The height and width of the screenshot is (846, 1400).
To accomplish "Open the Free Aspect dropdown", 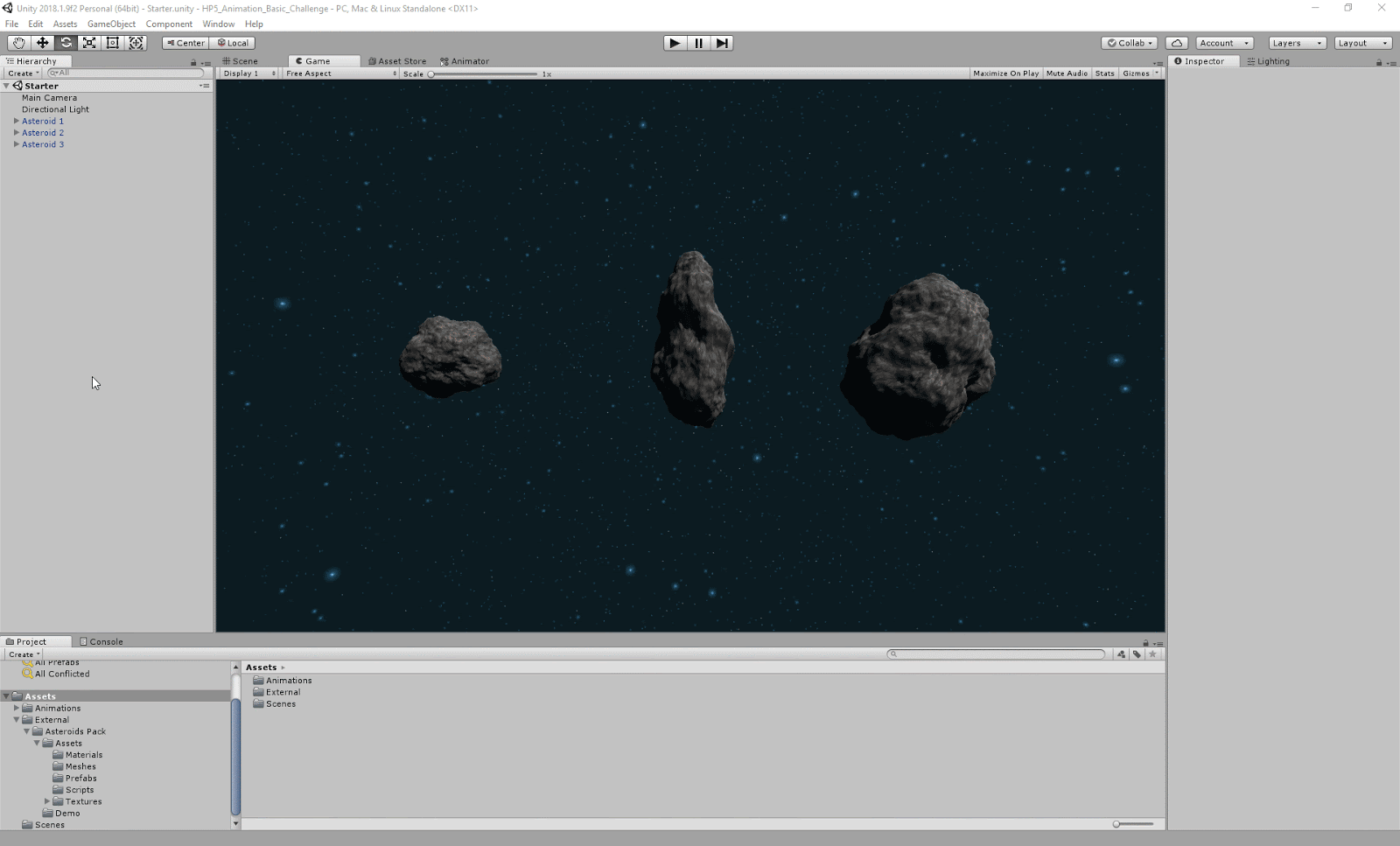I will click(340, 73).
